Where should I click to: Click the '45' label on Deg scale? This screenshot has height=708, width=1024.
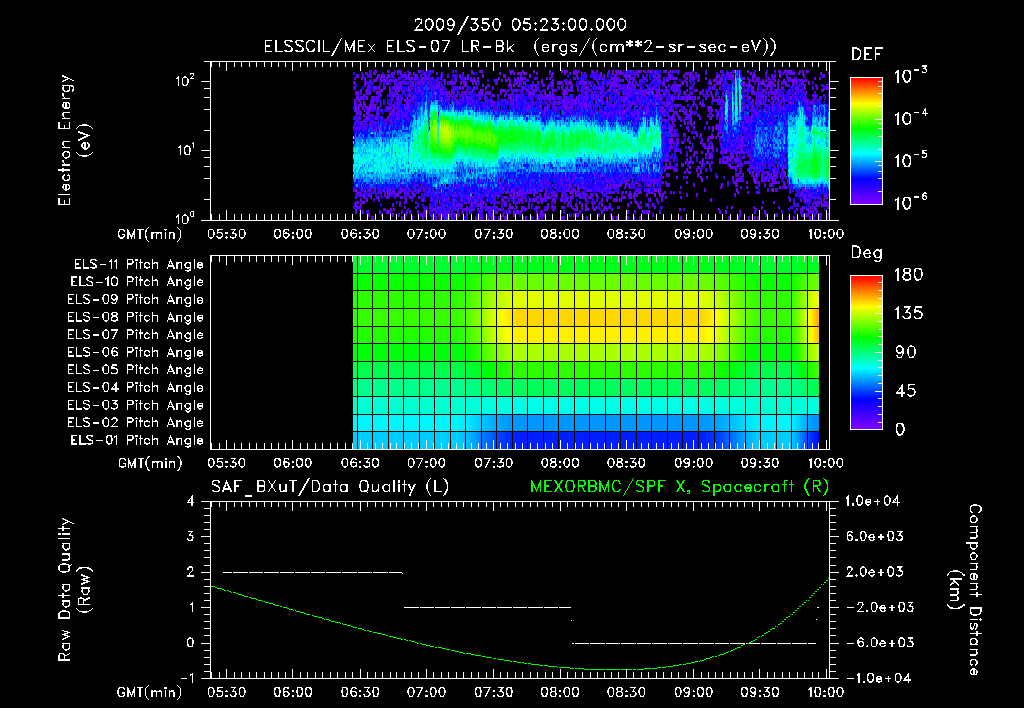coord(906,391)
